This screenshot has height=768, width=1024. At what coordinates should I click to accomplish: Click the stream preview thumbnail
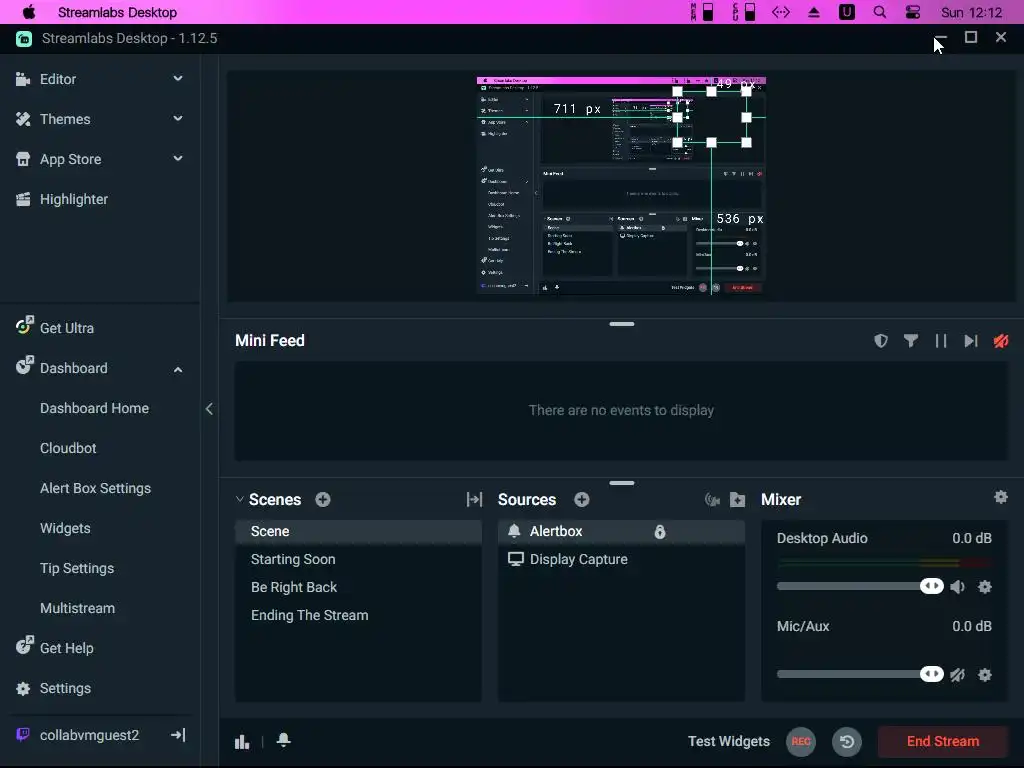(621, 186)
